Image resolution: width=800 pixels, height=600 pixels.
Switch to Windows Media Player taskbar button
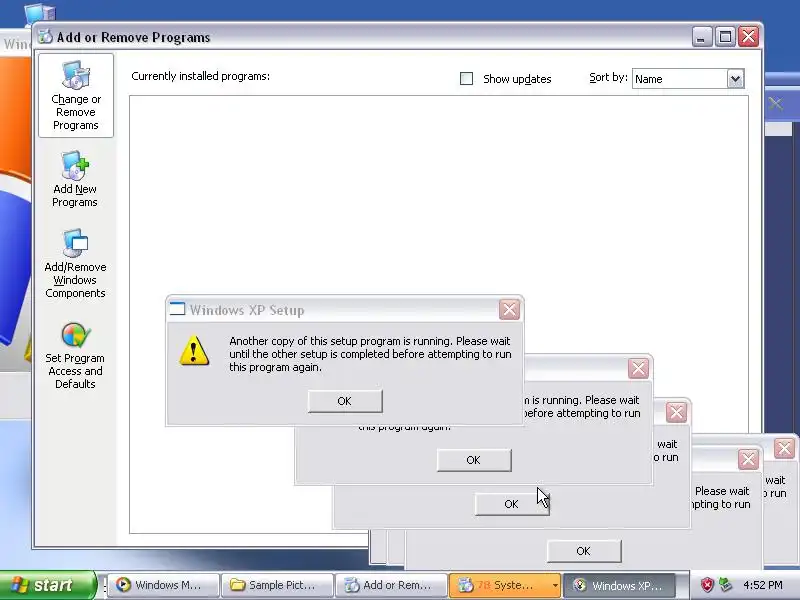[162, 585]
